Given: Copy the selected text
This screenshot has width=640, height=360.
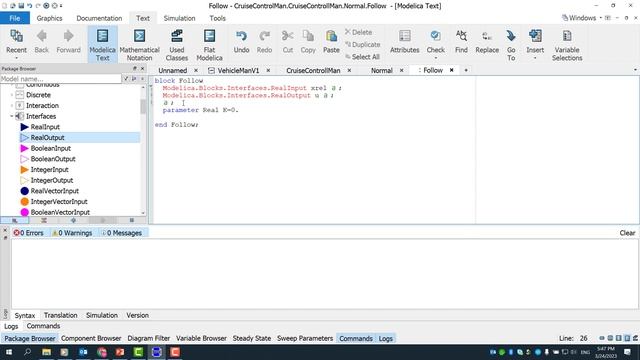Looking at the screenshot, I should click(x=308, y=42).
